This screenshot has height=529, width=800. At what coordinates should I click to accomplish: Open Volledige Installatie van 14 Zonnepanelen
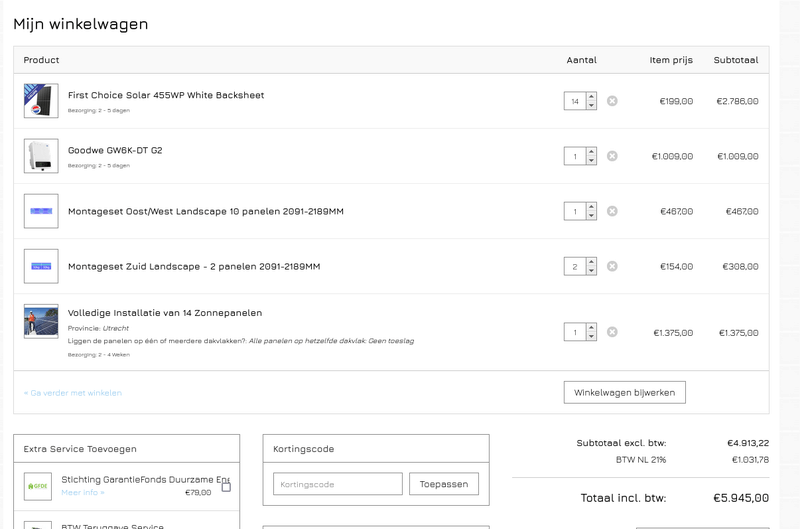point(165,313)
